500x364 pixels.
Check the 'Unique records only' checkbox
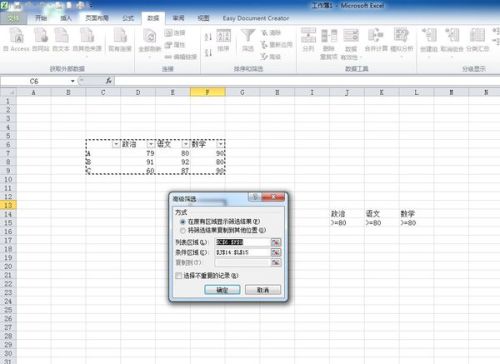pyautogui.click(x=179, y=275)
